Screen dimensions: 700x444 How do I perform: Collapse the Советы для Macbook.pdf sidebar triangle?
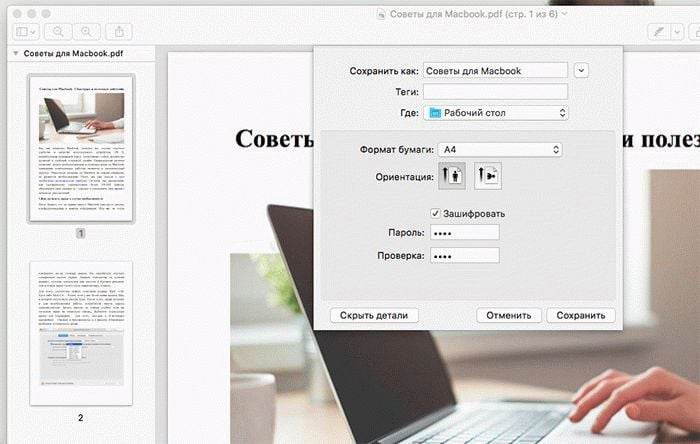click(x=16, y=54)
